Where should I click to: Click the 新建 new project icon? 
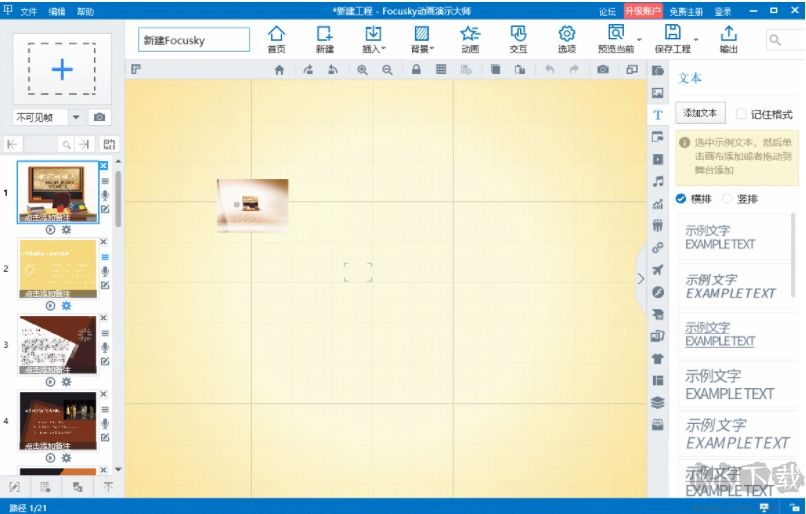pos(325,39)
